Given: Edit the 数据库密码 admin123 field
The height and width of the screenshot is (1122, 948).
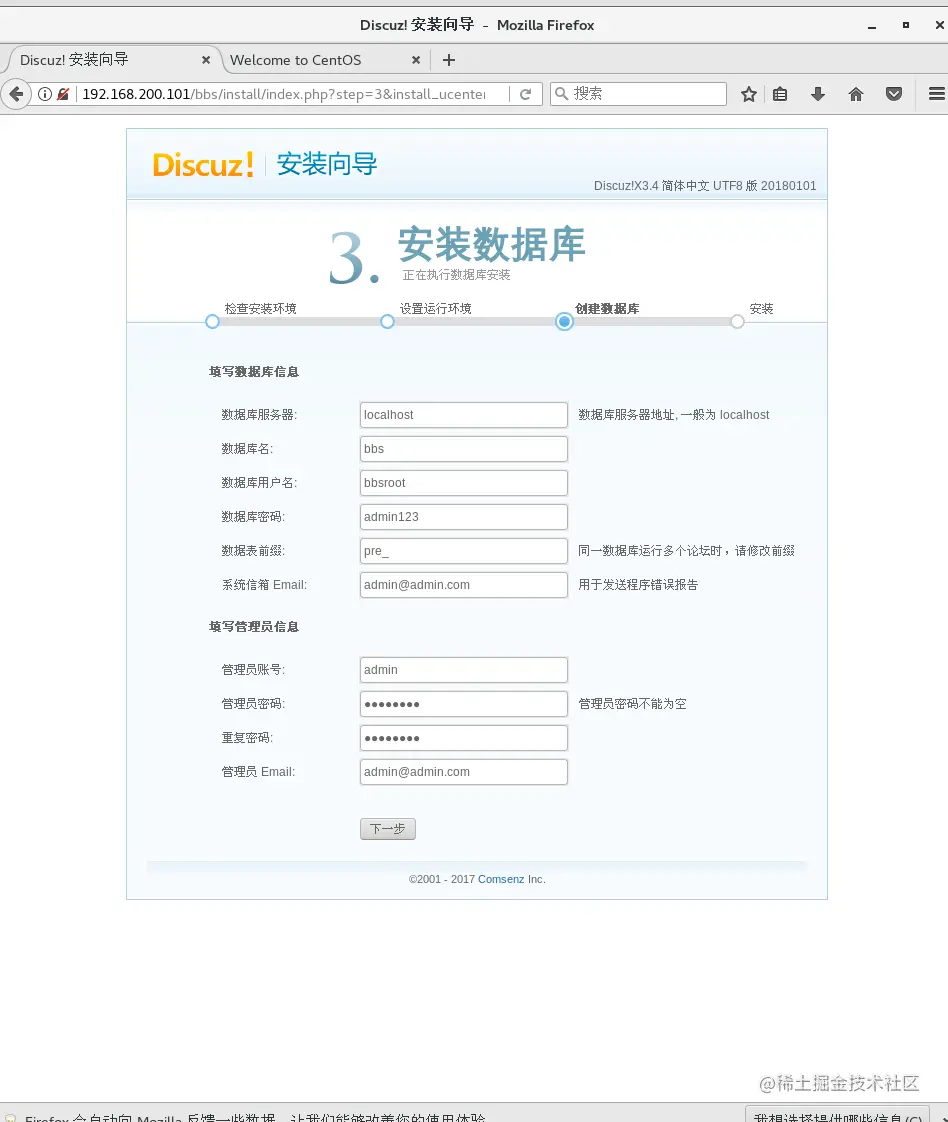Looking at the screenshot, I should tap(464, 517).
